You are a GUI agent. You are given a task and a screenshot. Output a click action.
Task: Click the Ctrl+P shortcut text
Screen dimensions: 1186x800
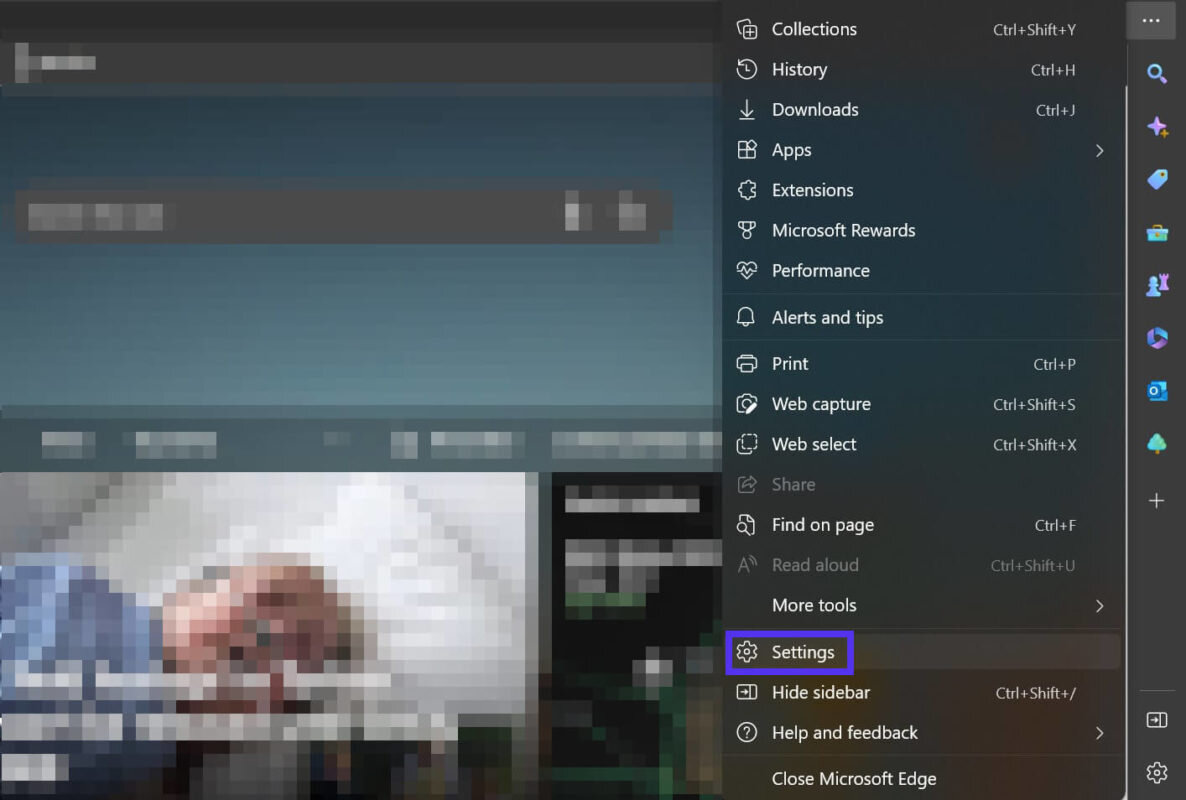coord(1054,364)
